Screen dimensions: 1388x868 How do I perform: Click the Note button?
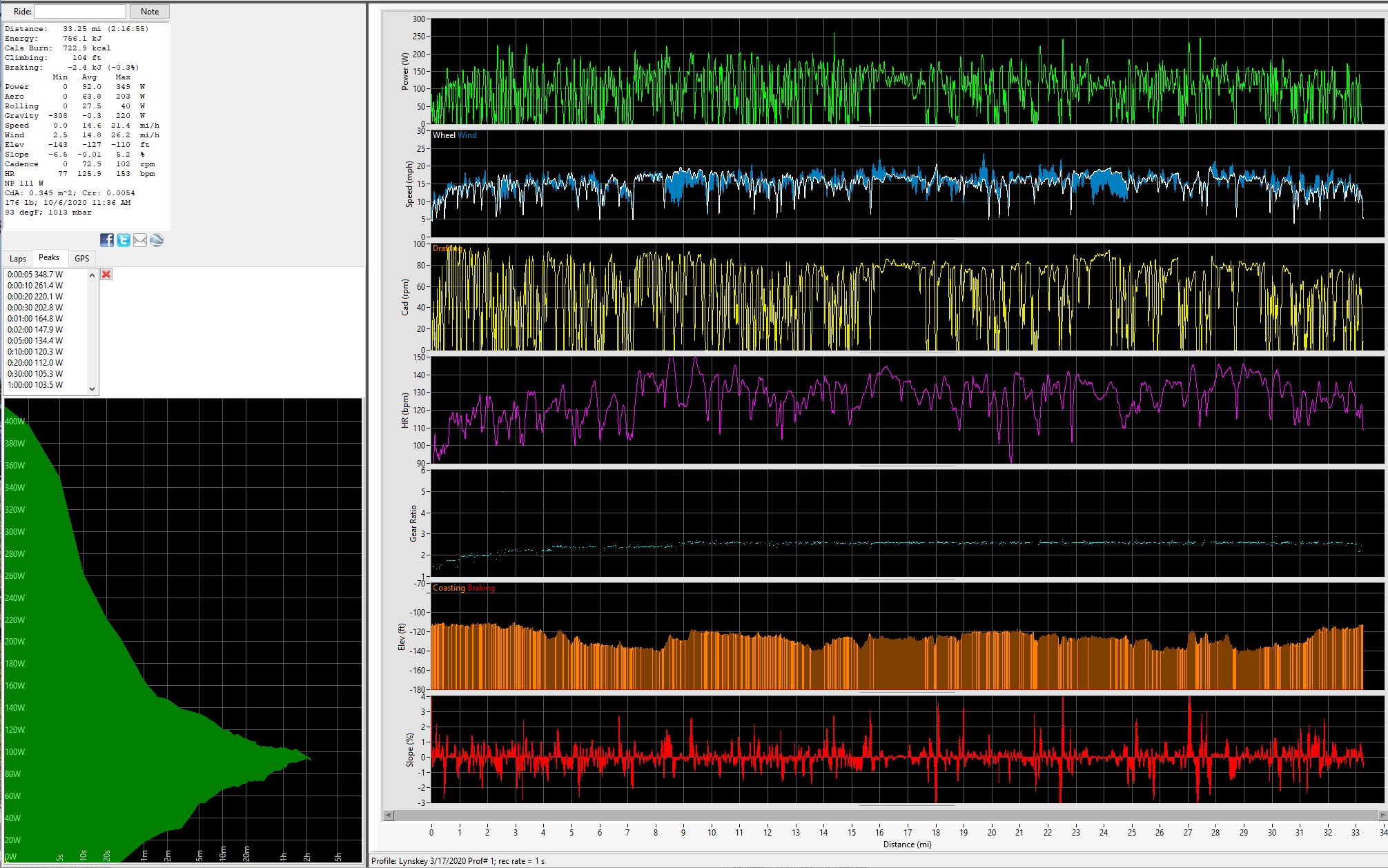coord(150,12)
